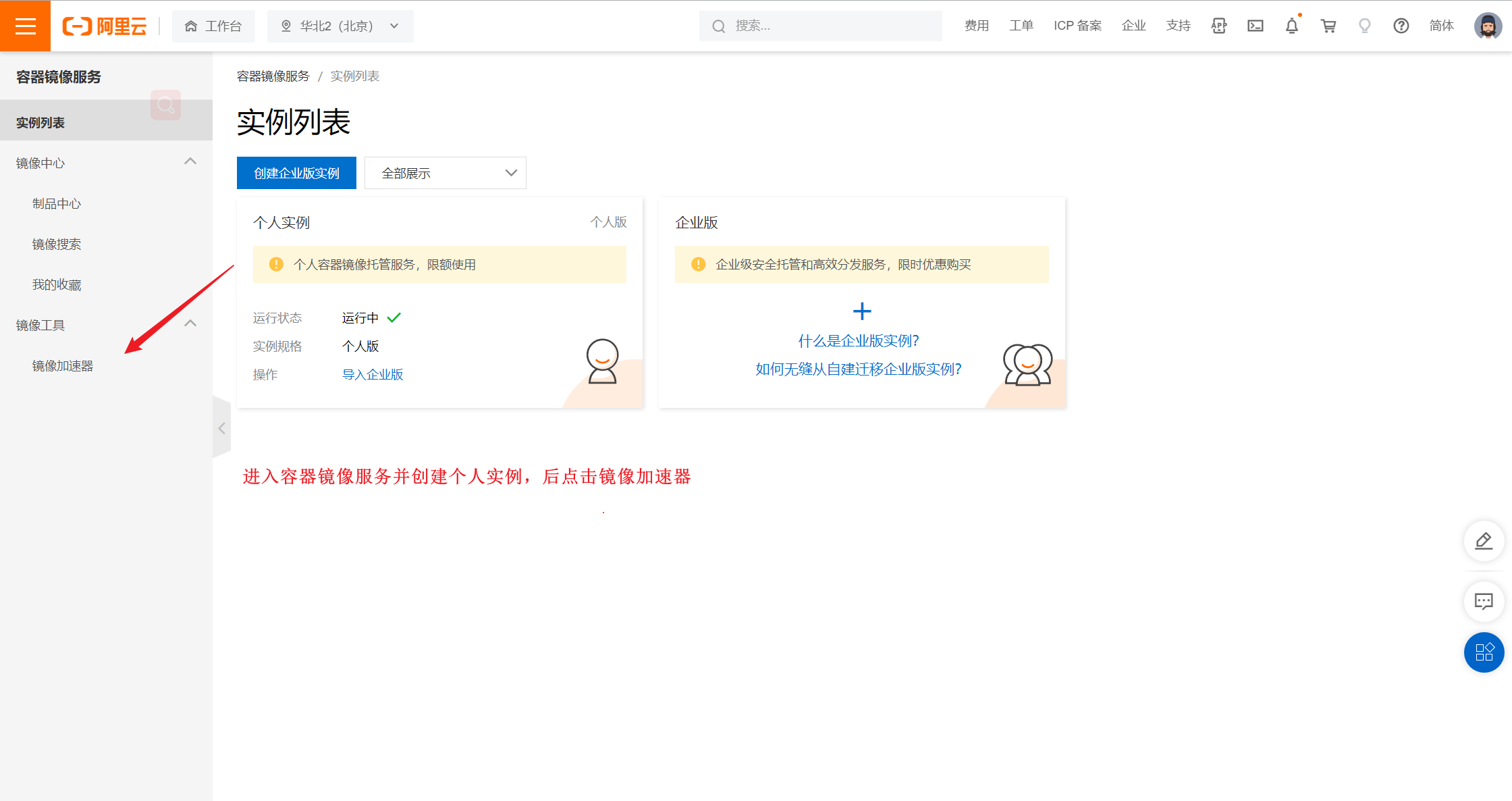1512x801 pixels.
Task: Open the shopping cart icon
Action: pyautogui.click(x=1328, y=26)
